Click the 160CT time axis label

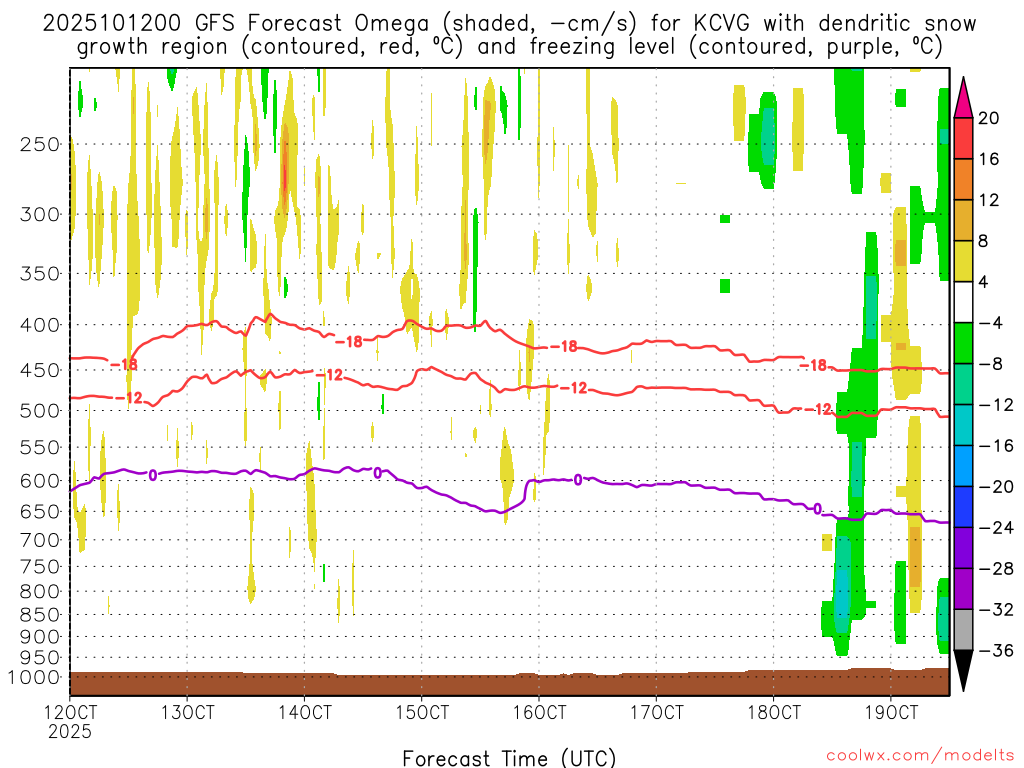[x=539, y=712]
